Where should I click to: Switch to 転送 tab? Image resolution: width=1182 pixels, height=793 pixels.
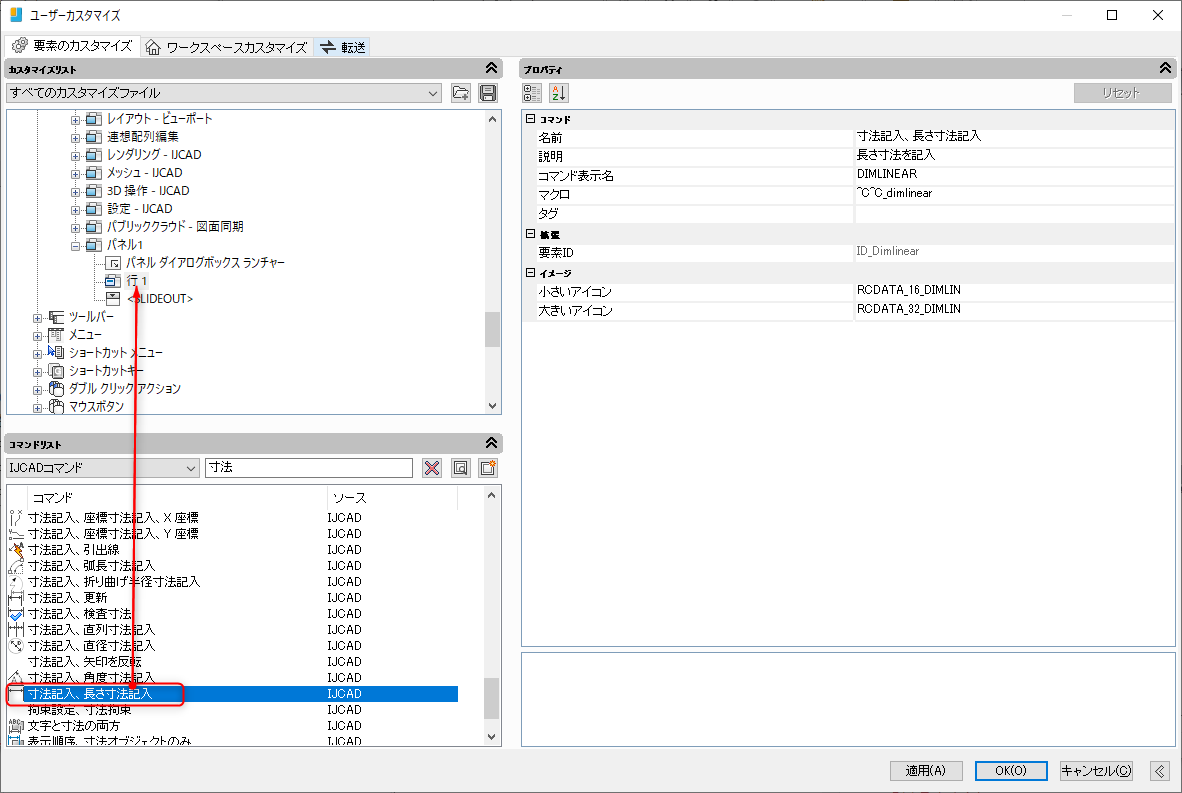click(x=343, y=47)
